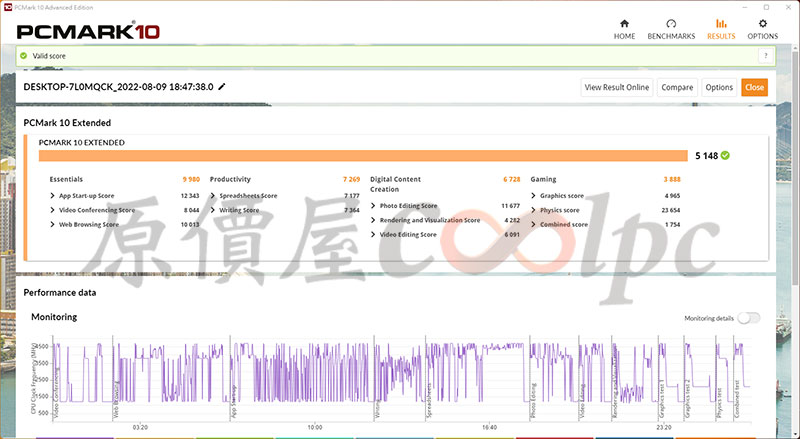800x439 pixels.
Task: Click the overall score 5 148
Action: [707, 156]
